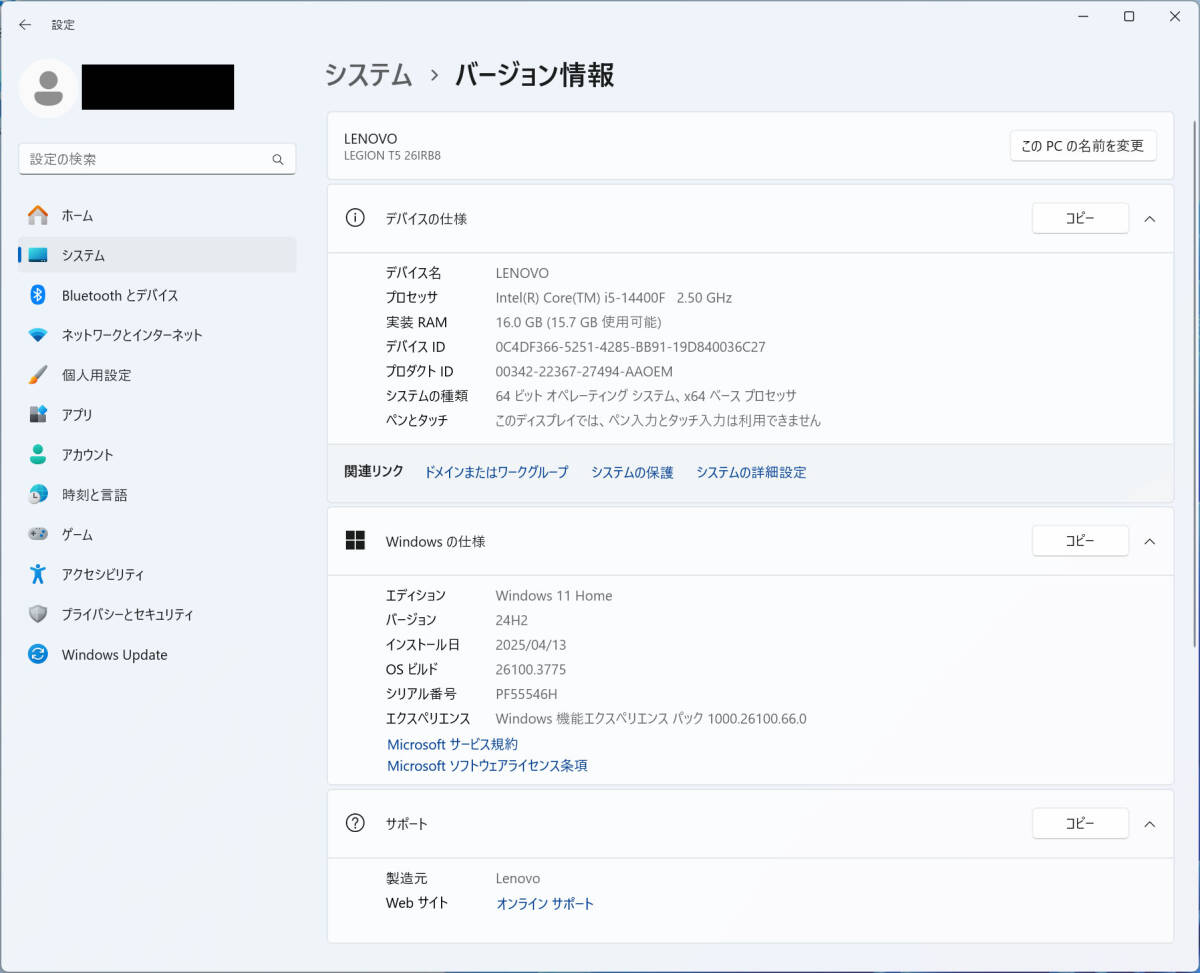Open 個人用設定 in the sidebar
1200x973 pixels.
pyautogui.click(x=157, y=375)
